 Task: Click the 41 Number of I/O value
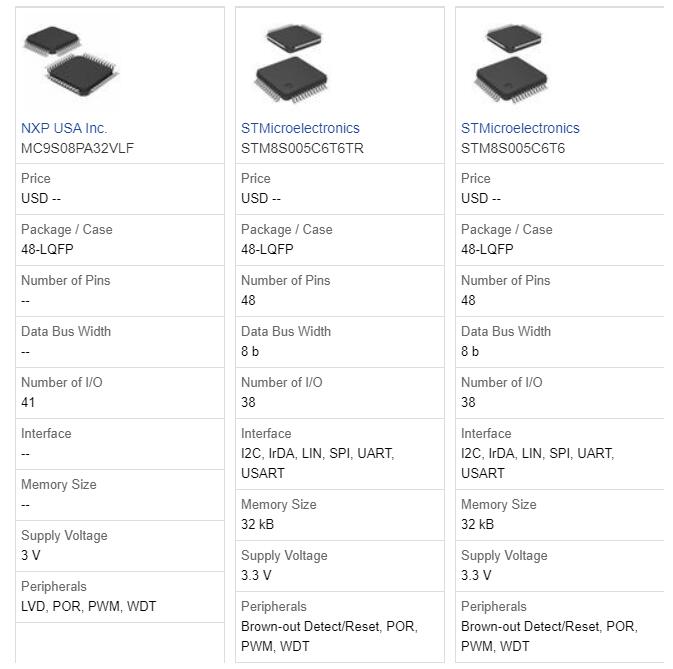28,402
